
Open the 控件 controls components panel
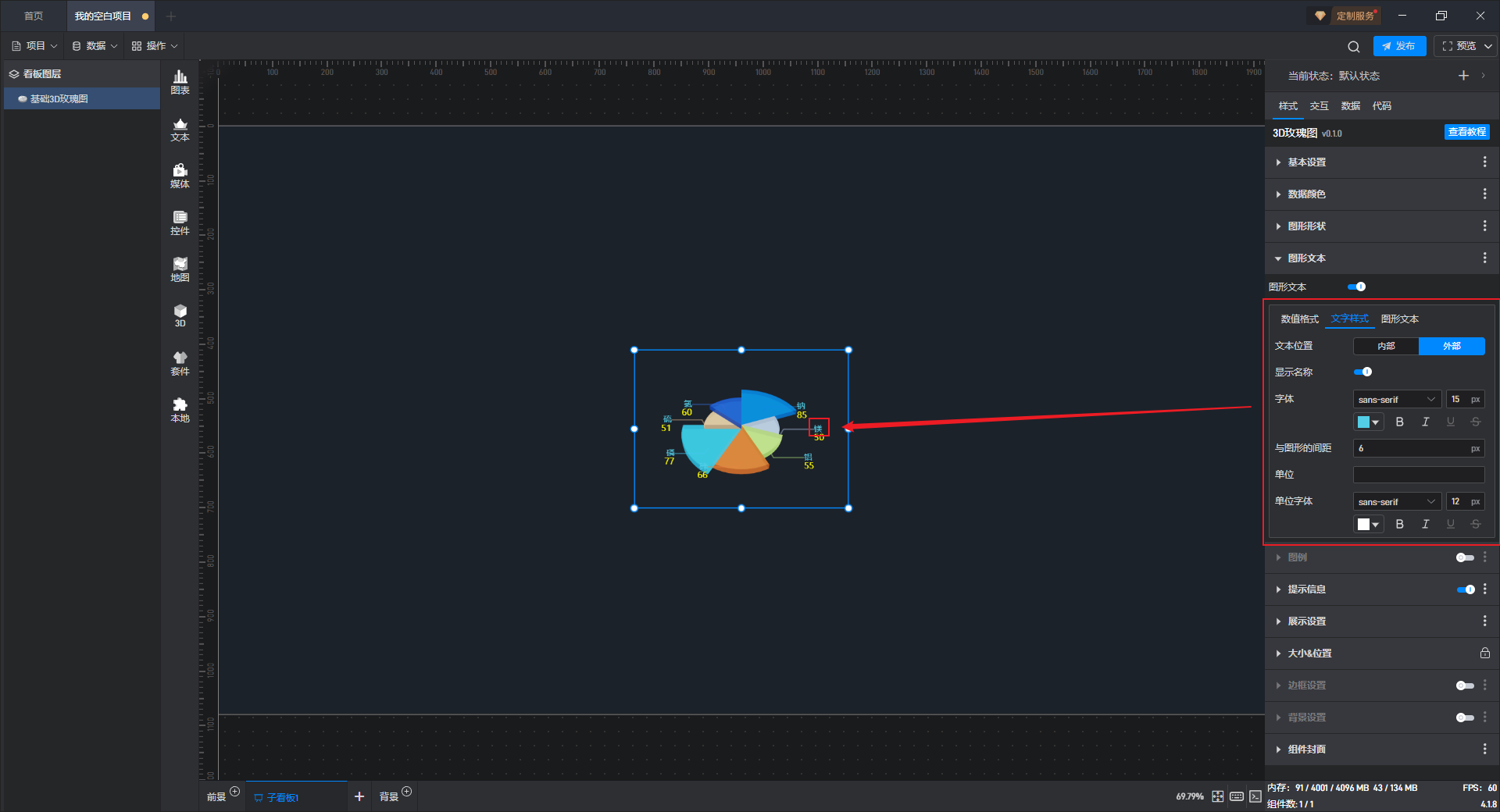(x=180, y=223)
